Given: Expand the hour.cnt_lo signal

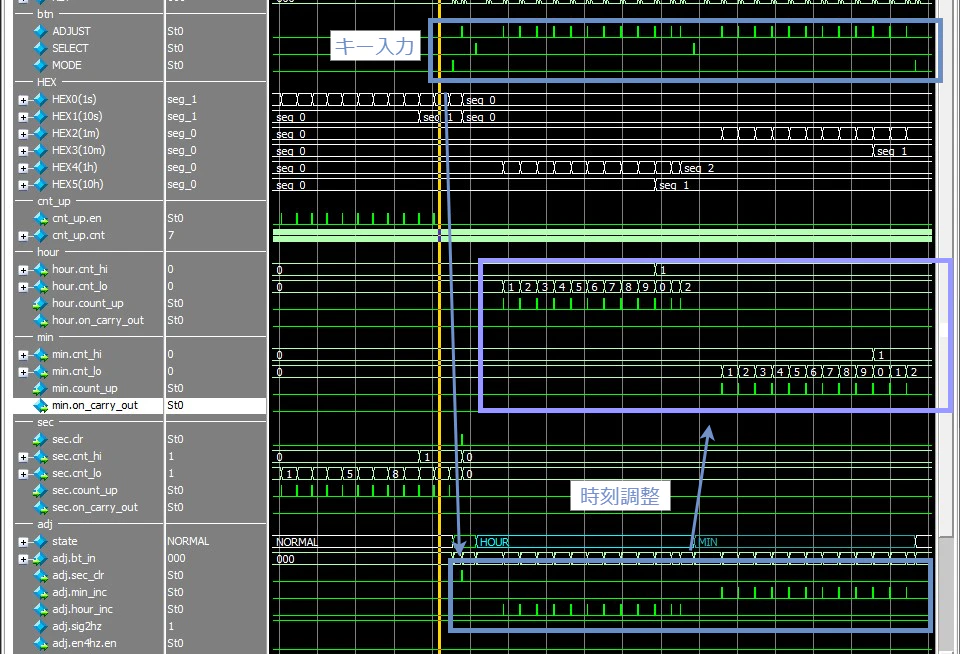Looking at the screenshot, I should (23, 287).
